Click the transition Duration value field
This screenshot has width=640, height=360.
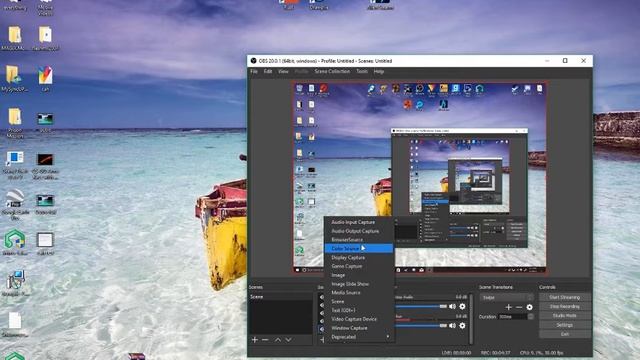click(x=513, y=317)
